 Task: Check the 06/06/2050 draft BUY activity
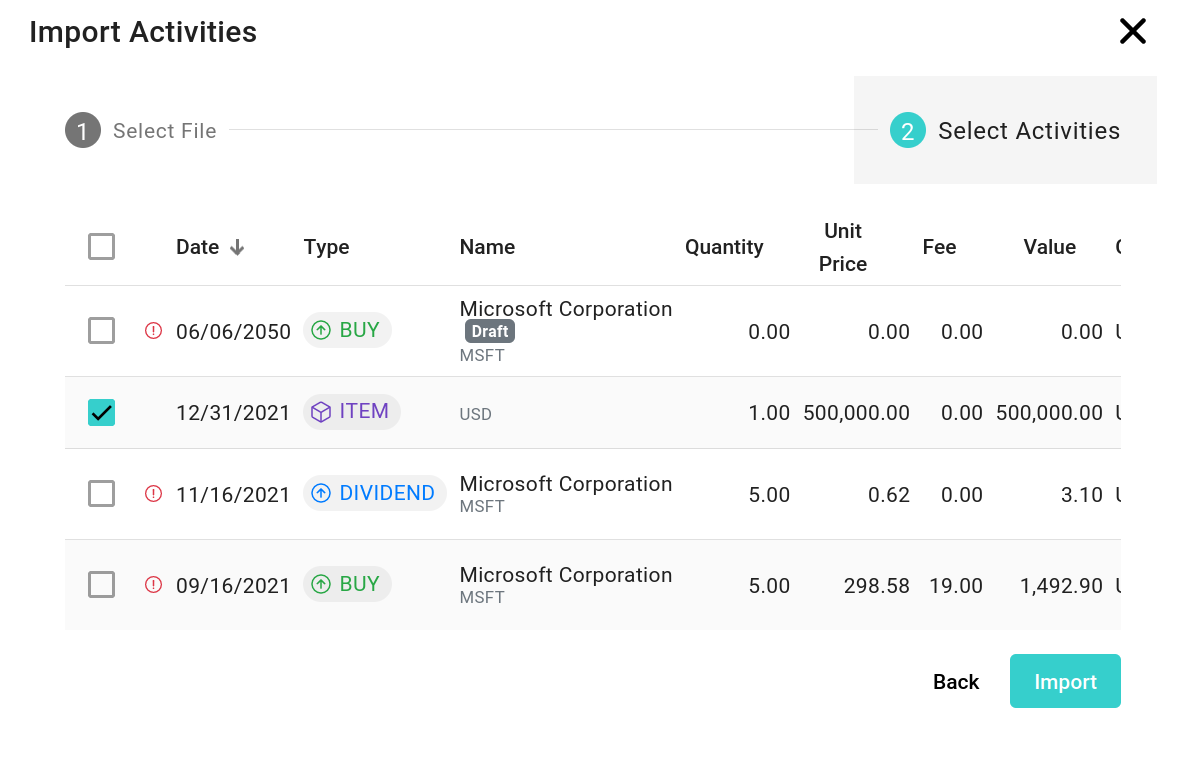(x=101, y=330)
